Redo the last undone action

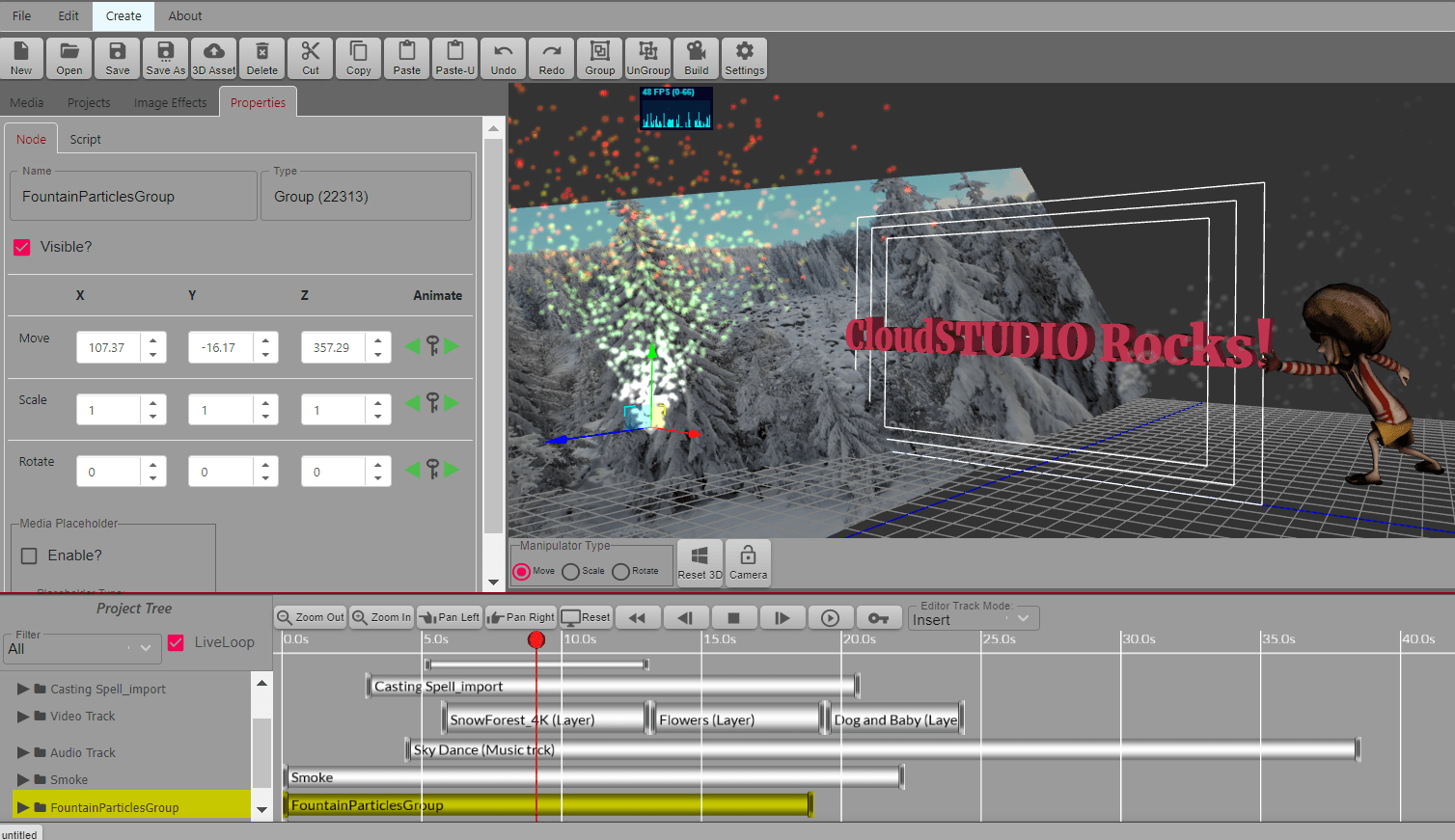click(x=552, y=58)
